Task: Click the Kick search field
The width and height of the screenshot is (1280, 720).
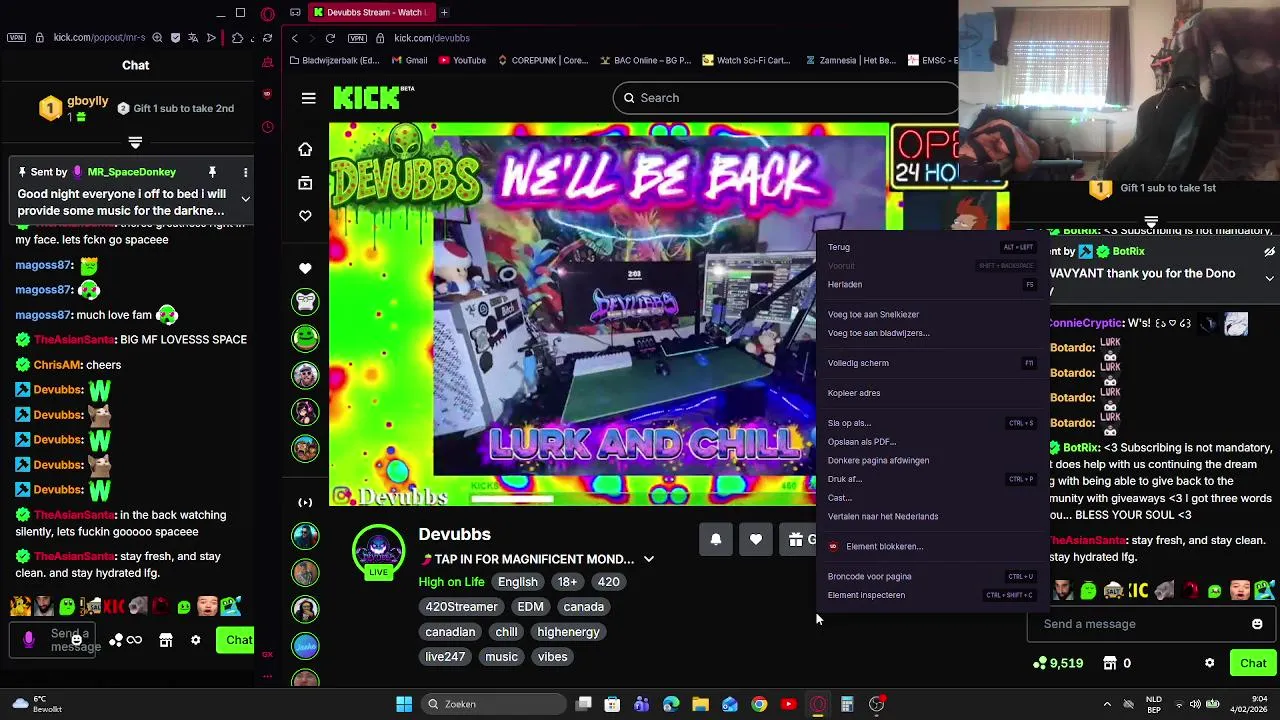Action: [785, 98]
